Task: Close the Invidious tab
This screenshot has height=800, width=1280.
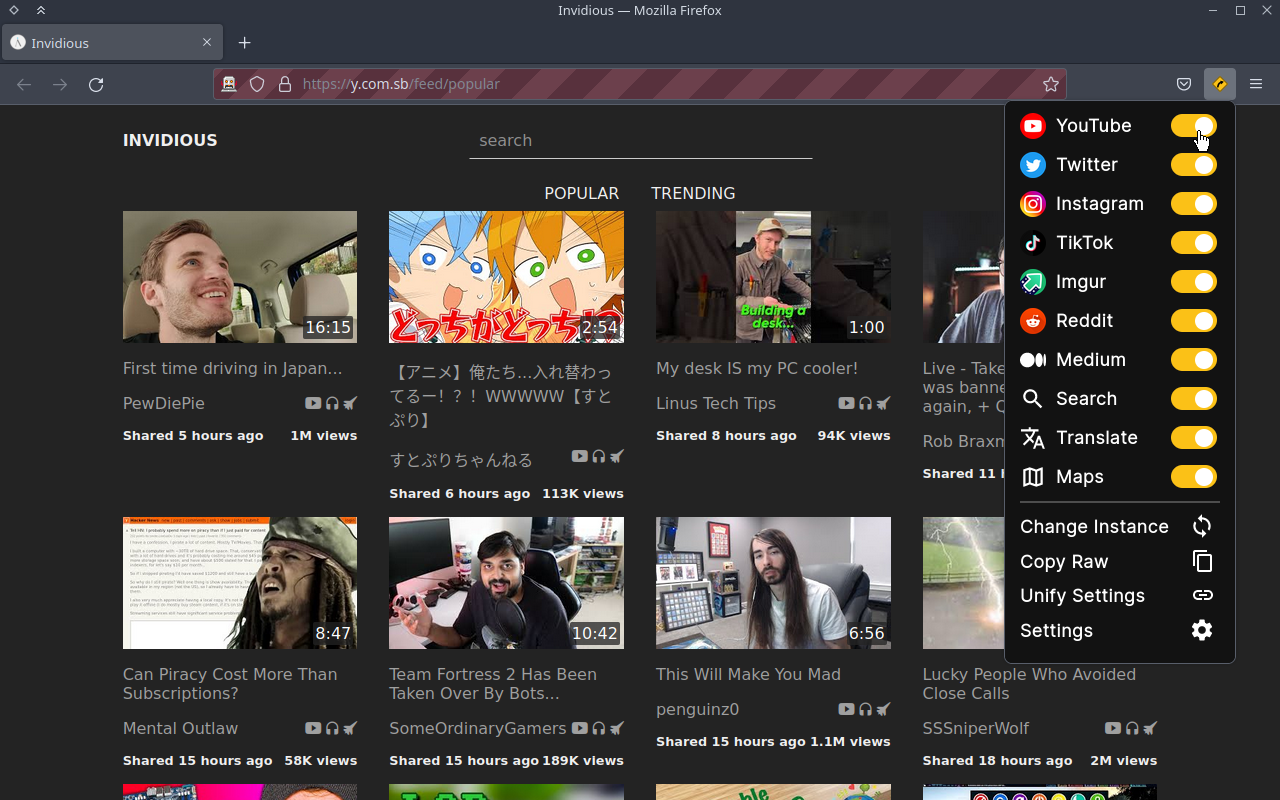Action: click(x=207, y=43)
